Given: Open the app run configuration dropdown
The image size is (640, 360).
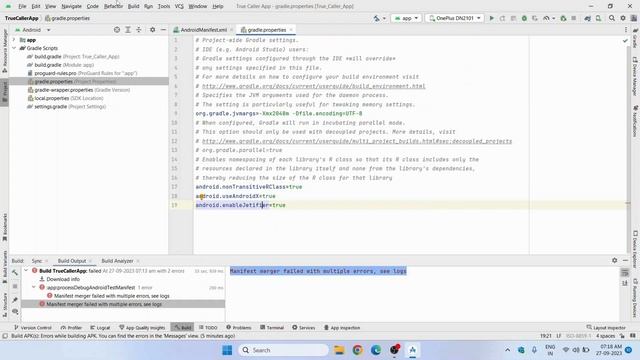Looking at the screenshot, I should (406, 18).
